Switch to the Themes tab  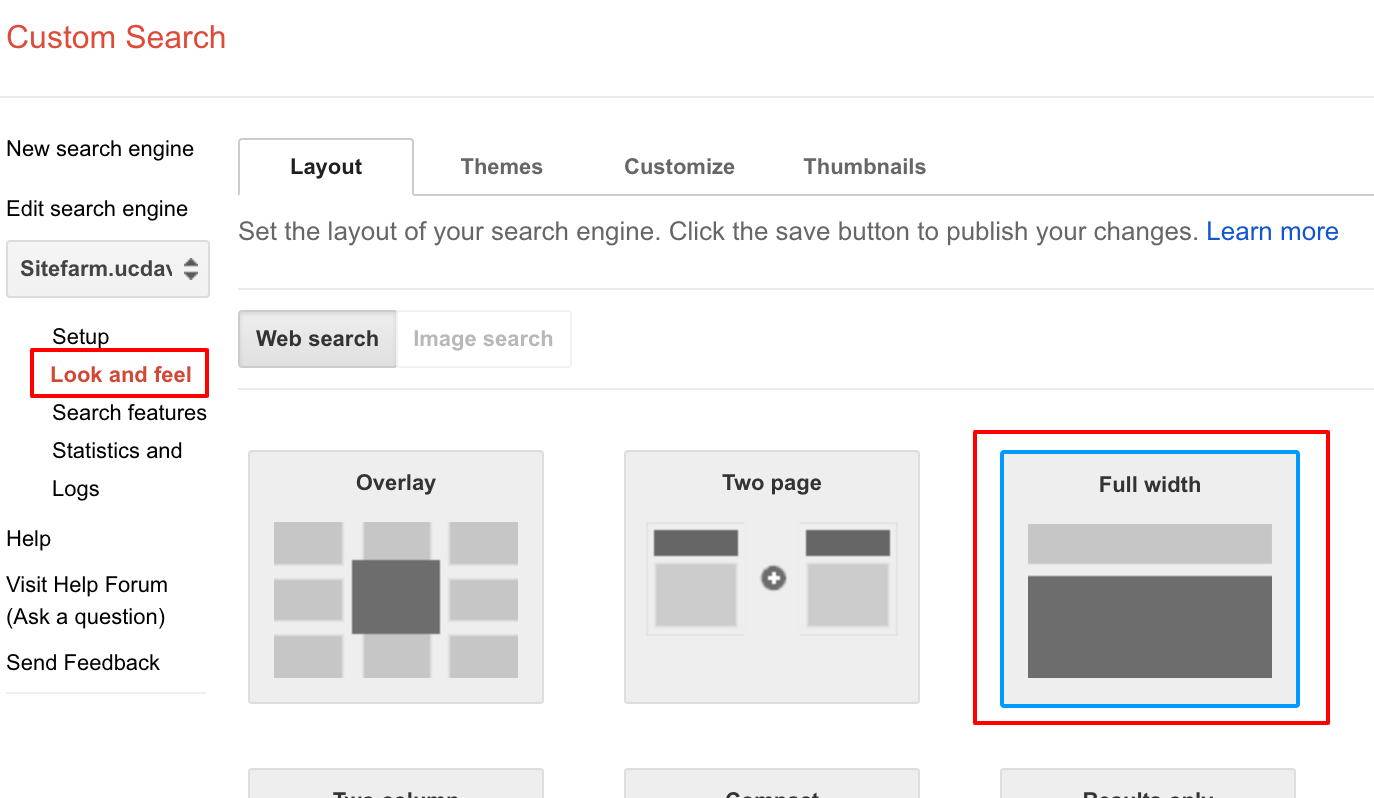(x=501, y=167)
